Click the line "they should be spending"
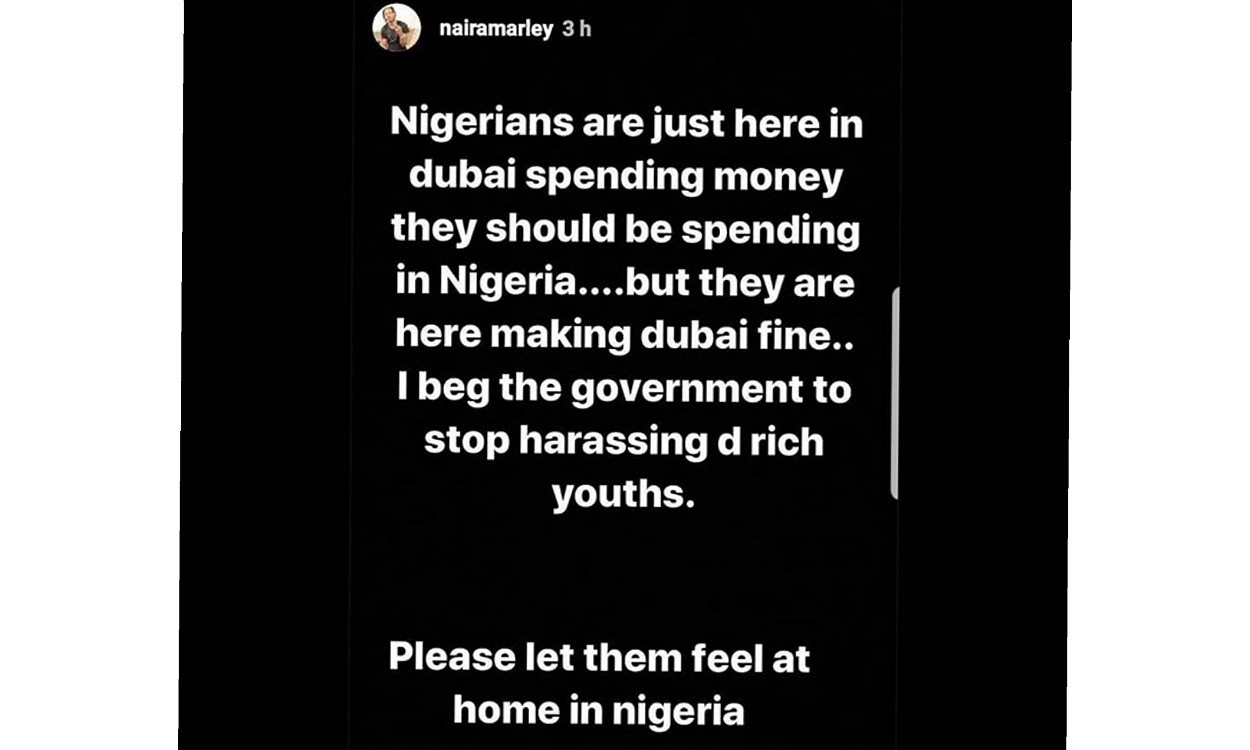This screenshot has height=750, width=1250. point(625,230)
